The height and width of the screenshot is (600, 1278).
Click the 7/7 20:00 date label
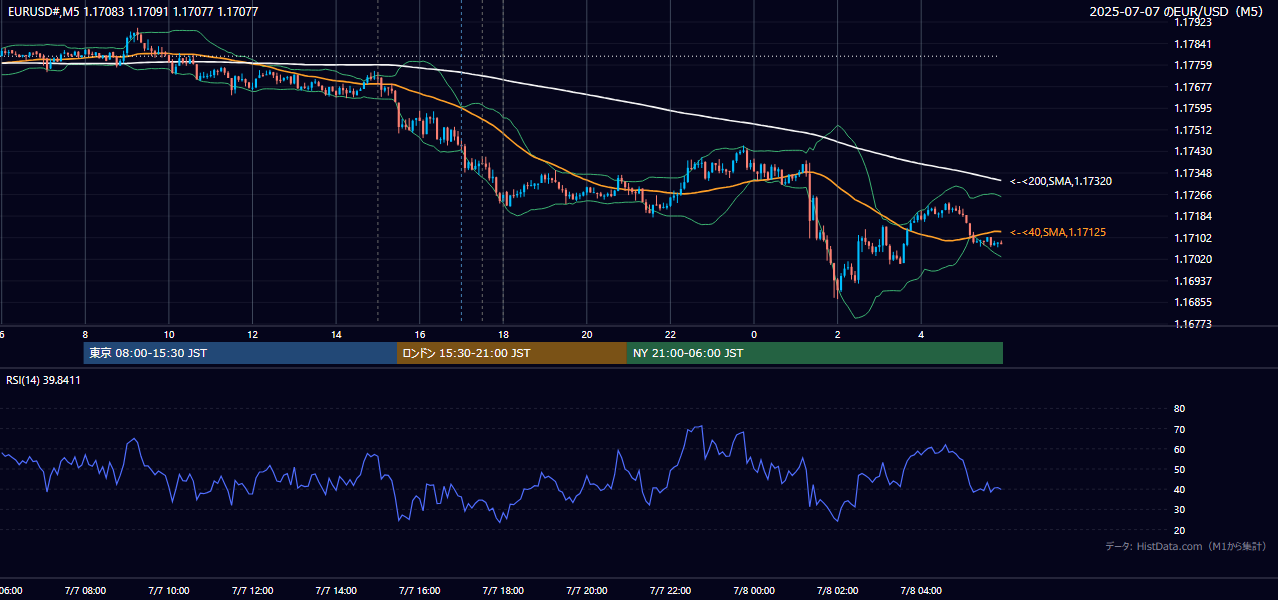(587, 591)
